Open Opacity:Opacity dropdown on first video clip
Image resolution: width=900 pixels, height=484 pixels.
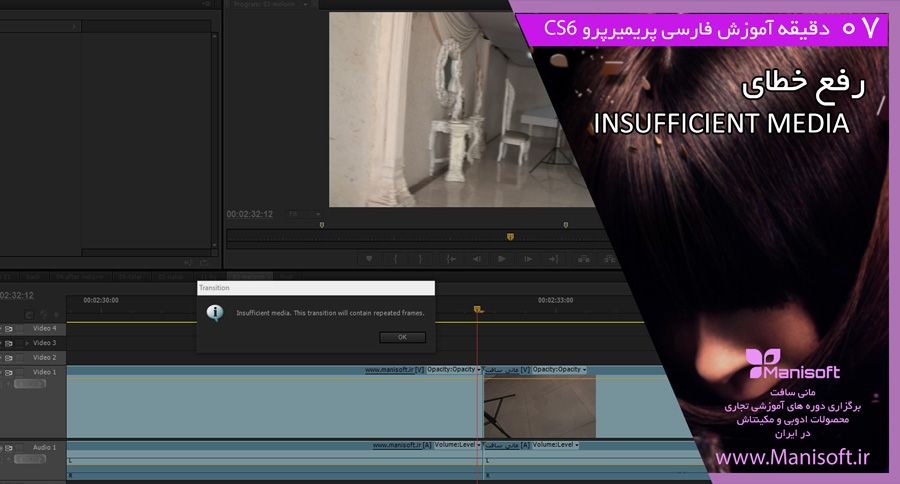(x=453, y=370)
